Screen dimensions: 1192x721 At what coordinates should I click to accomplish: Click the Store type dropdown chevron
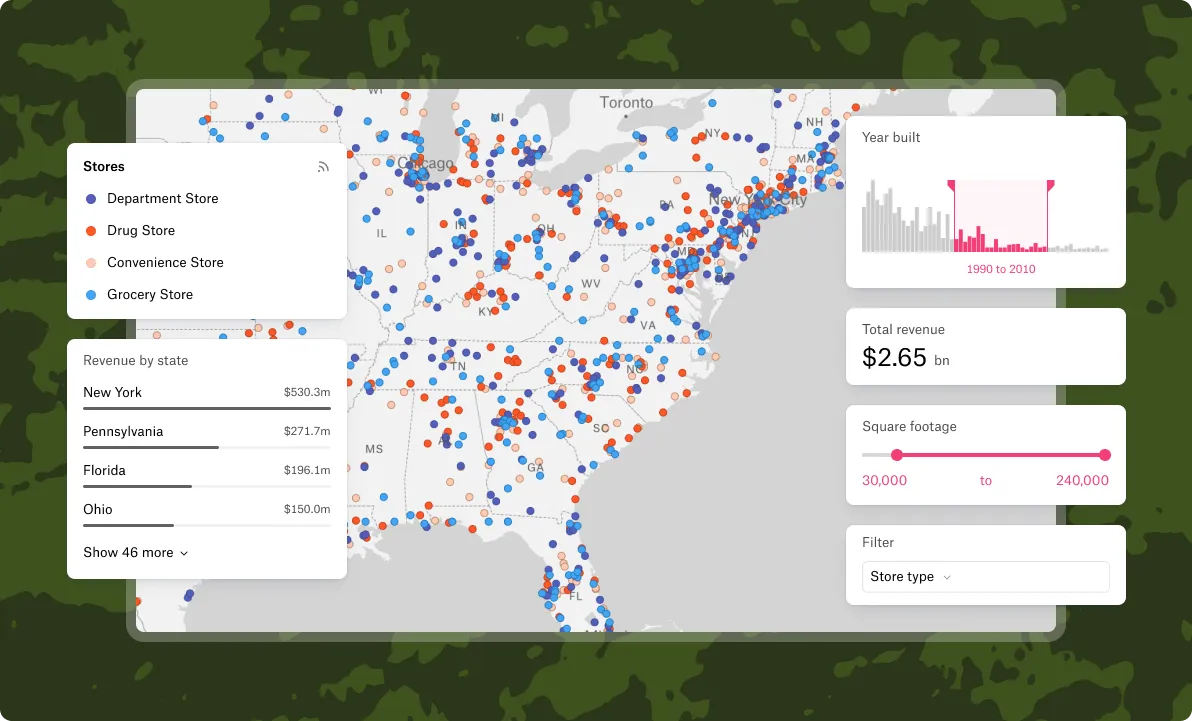point(947,578)
